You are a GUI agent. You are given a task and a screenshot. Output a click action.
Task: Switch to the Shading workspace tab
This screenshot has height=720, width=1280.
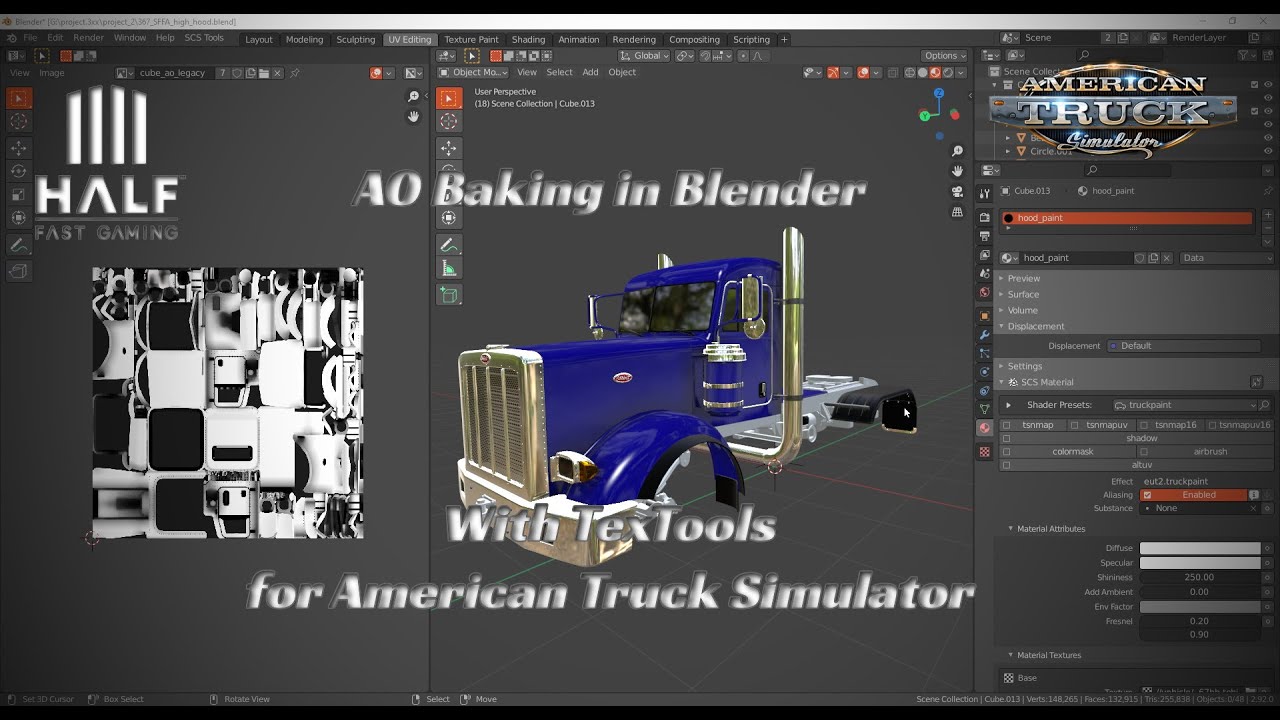(528, 40)
